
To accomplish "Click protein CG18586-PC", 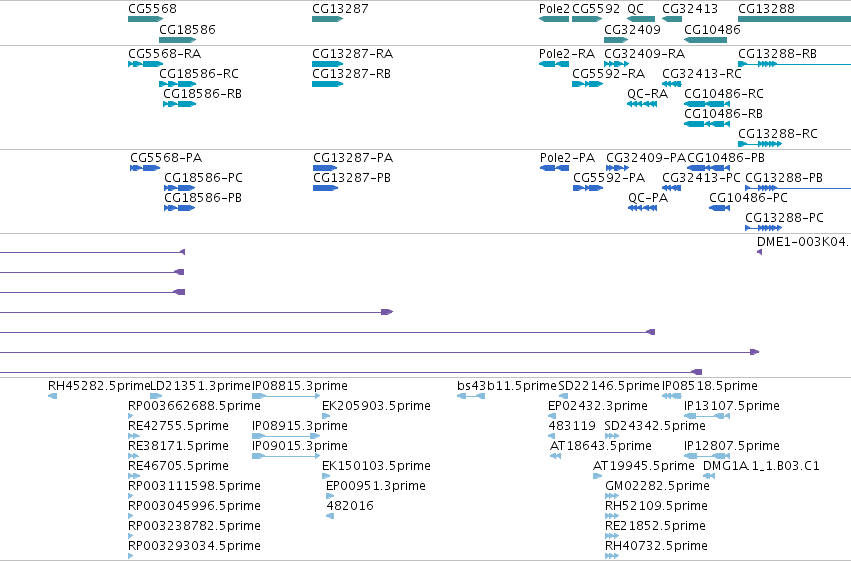I will (204, 178).
